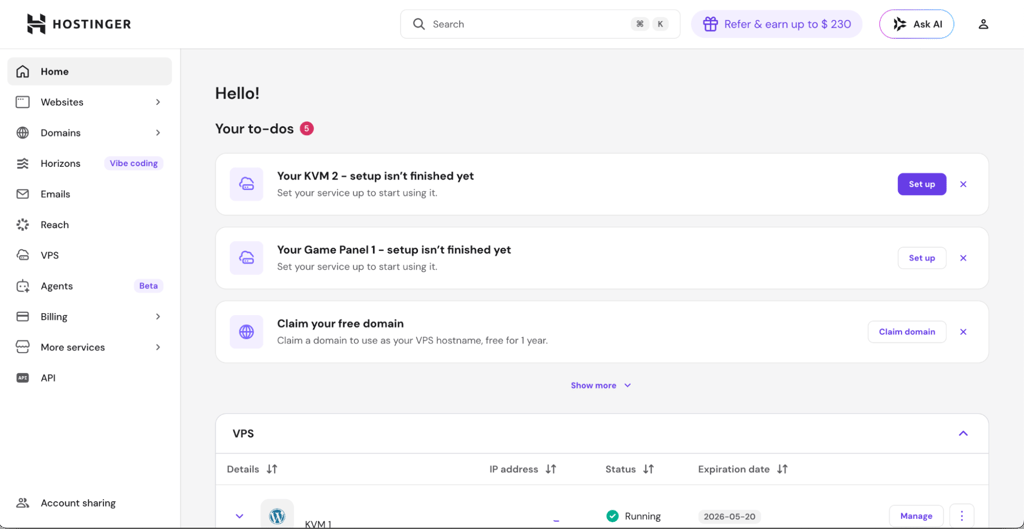Open Account sharing in sidebar

89,503
